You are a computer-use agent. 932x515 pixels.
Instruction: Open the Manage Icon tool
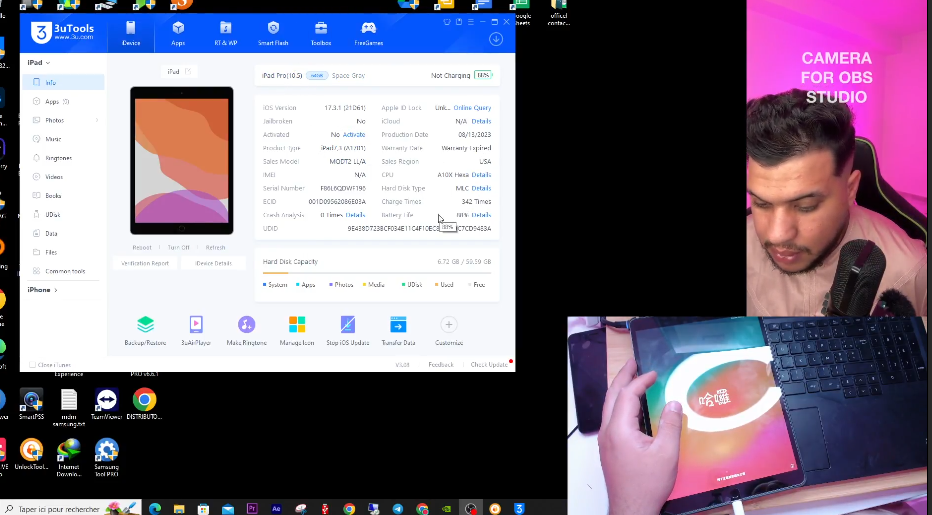(297, 331)
